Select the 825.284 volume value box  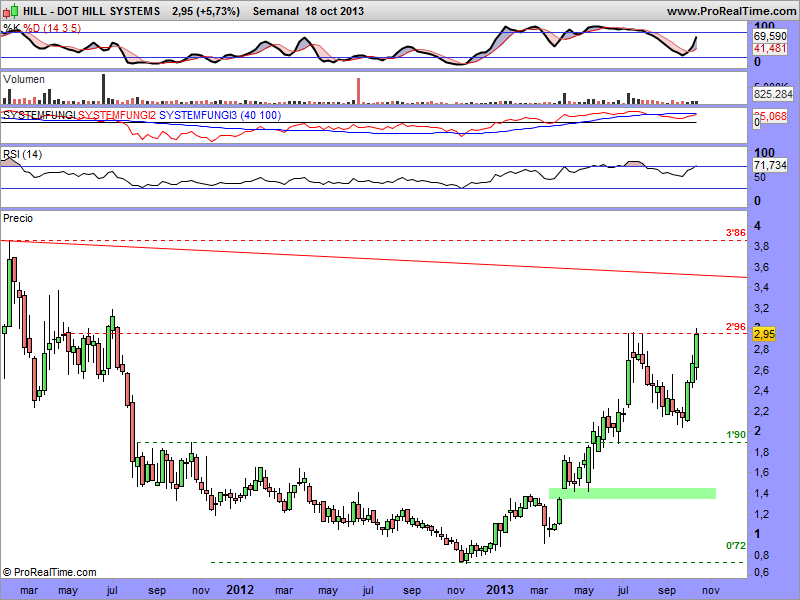[x=773, y=94]
